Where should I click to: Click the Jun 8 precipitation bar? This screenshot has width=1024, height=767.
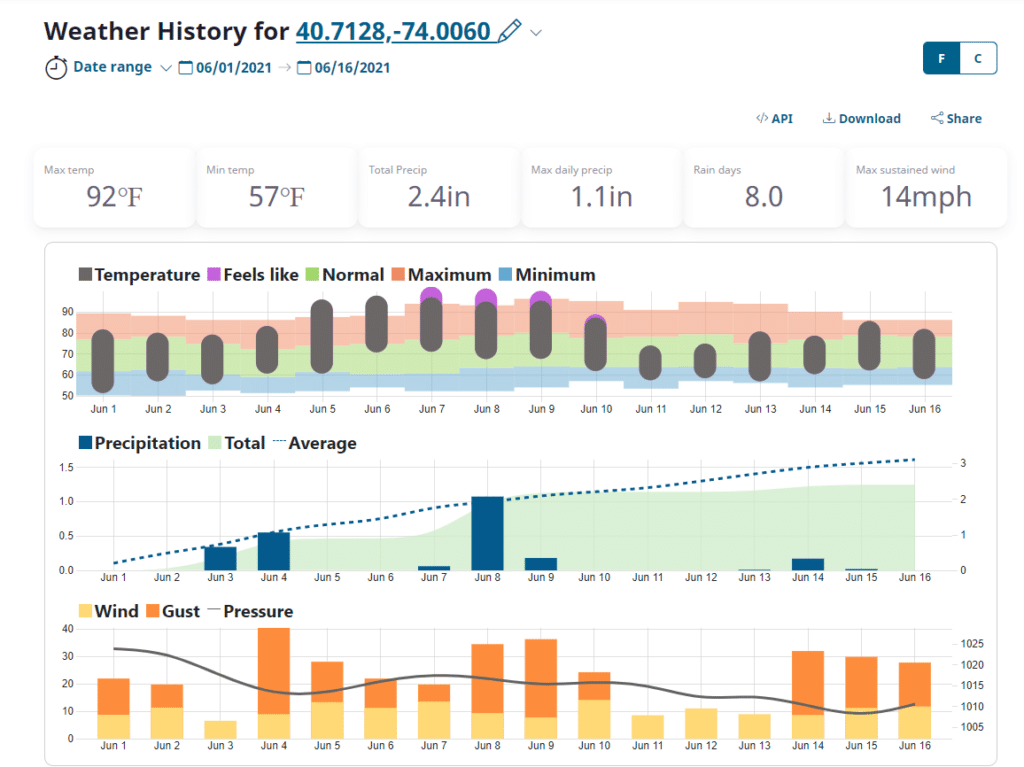click(487, 533)
